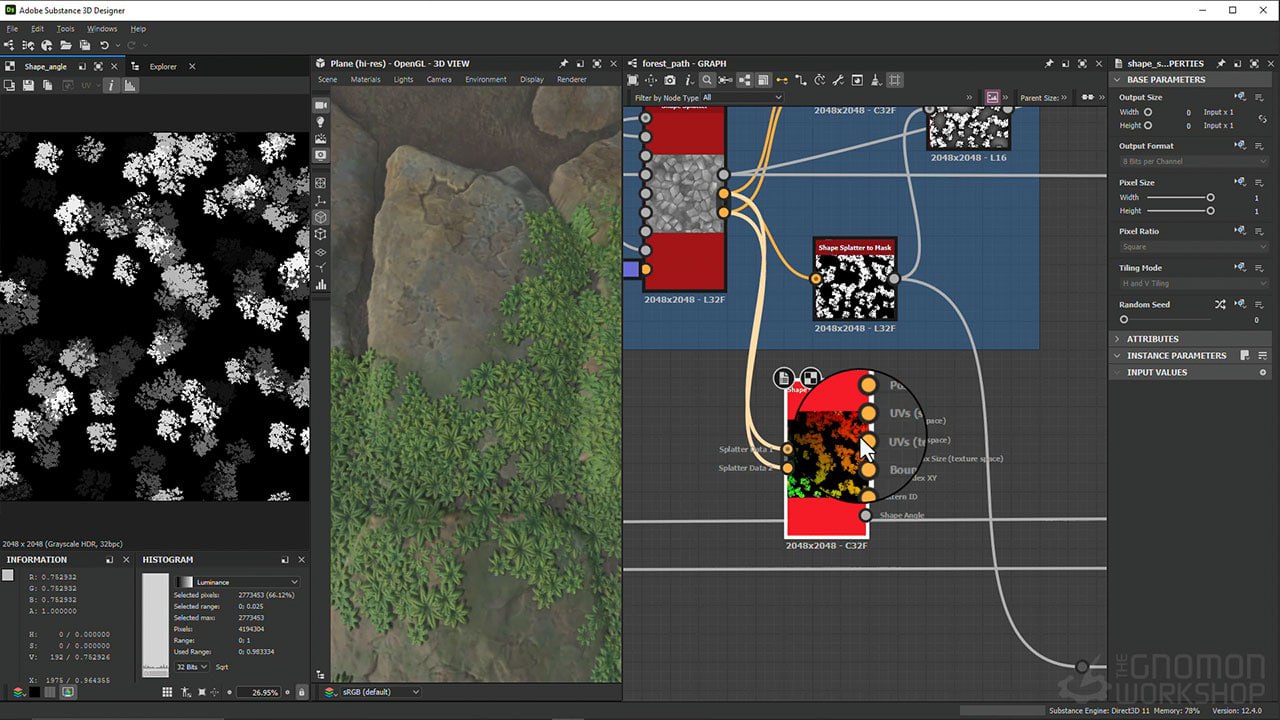Close the Shape_angle tab
1280x720 pixels.
[116, 66]
